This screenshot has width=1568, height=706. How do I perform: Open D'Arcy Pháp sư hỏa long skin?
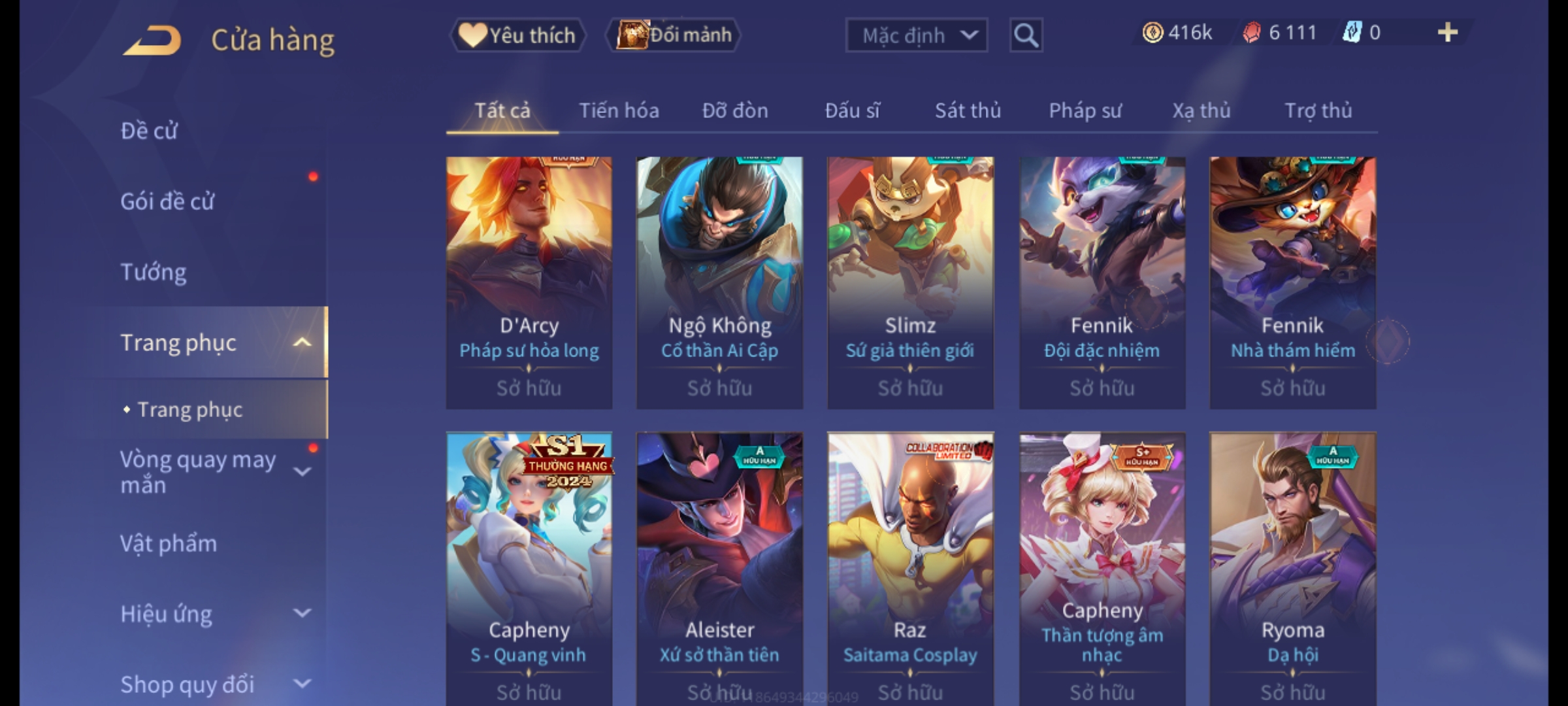tap(529, 282)
